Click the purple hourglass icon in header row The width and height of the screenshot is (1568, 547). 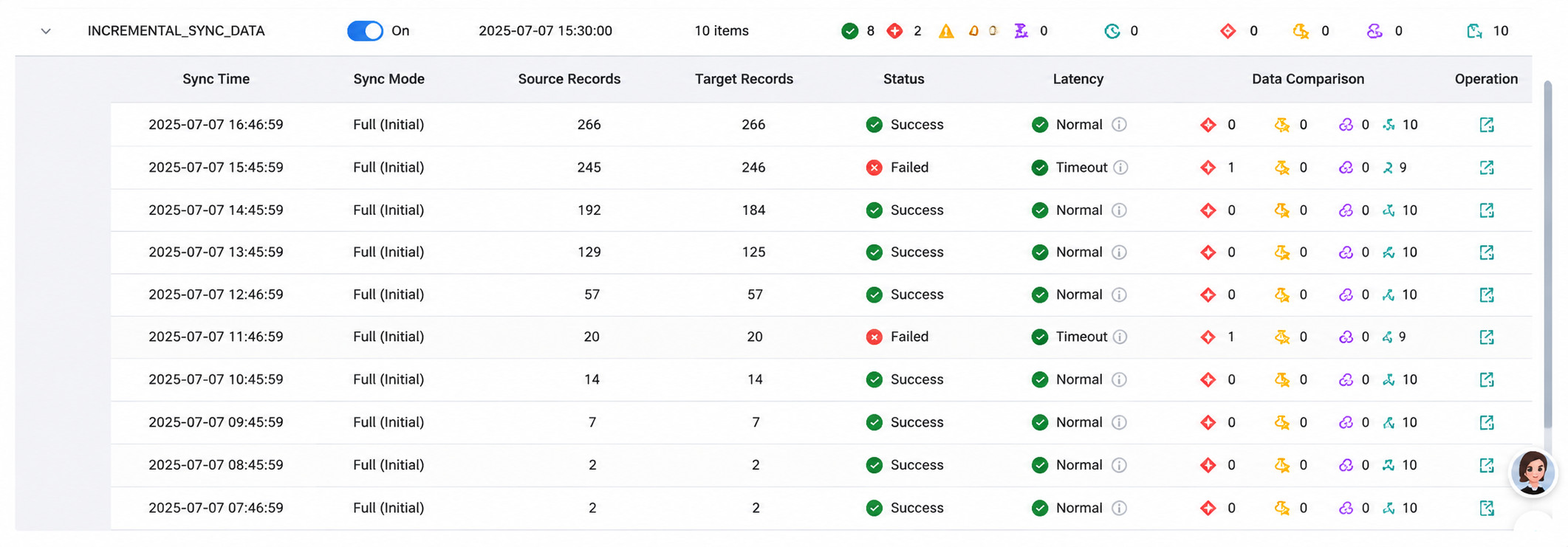[x=1021, y=31]
